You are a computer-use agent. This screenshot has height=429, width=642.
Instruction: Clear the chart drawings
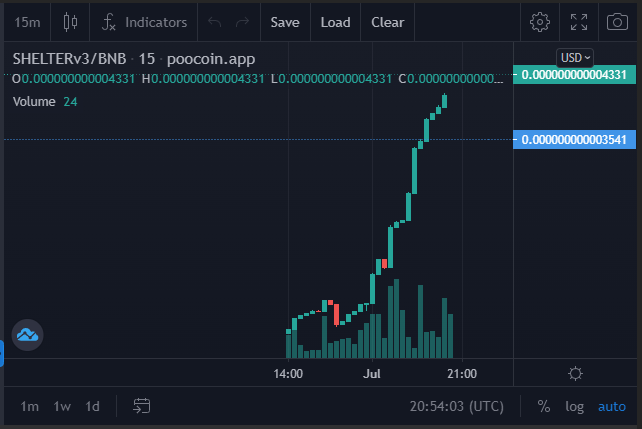tap(387, 22)
